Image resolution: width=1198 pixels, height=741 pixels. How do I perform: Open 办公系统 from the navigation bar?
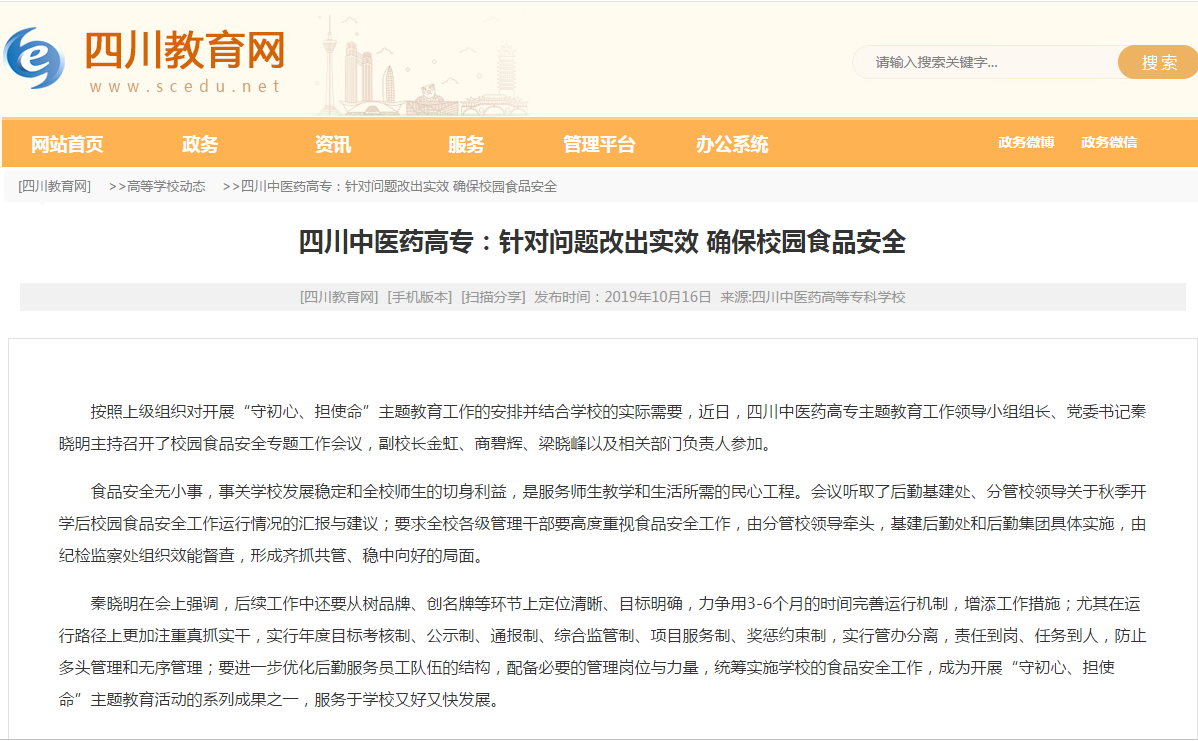732,144
